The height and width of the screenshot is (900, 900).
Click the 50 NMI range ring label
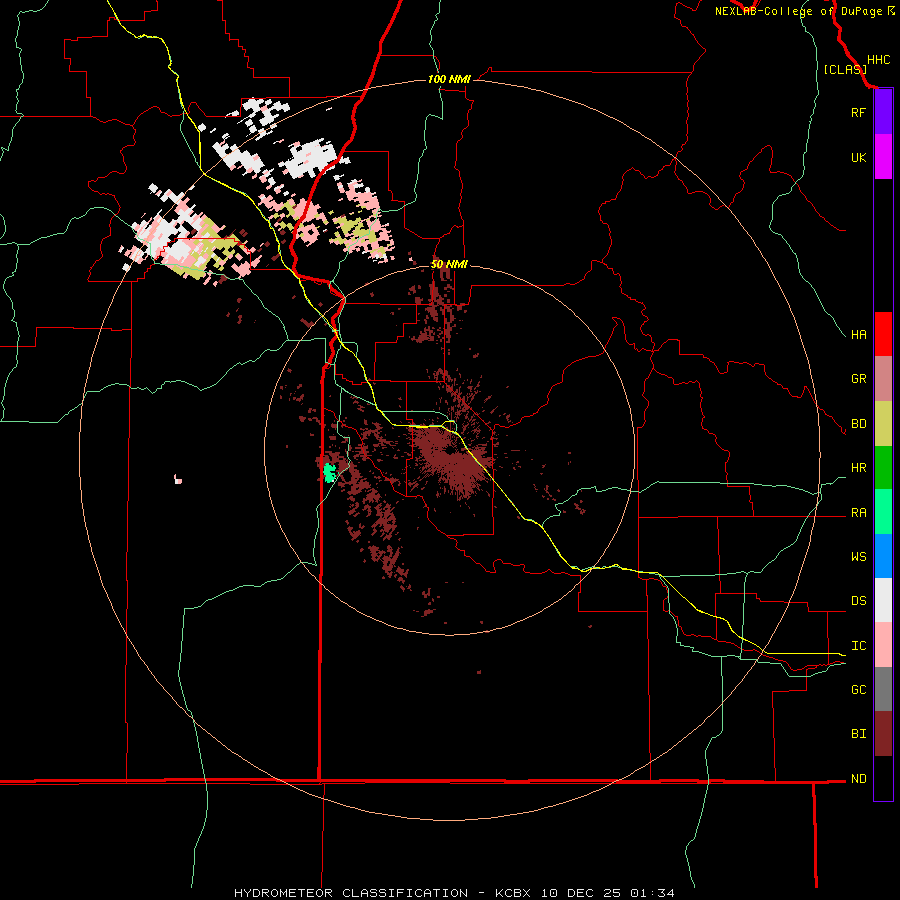(x=449, y=264)
